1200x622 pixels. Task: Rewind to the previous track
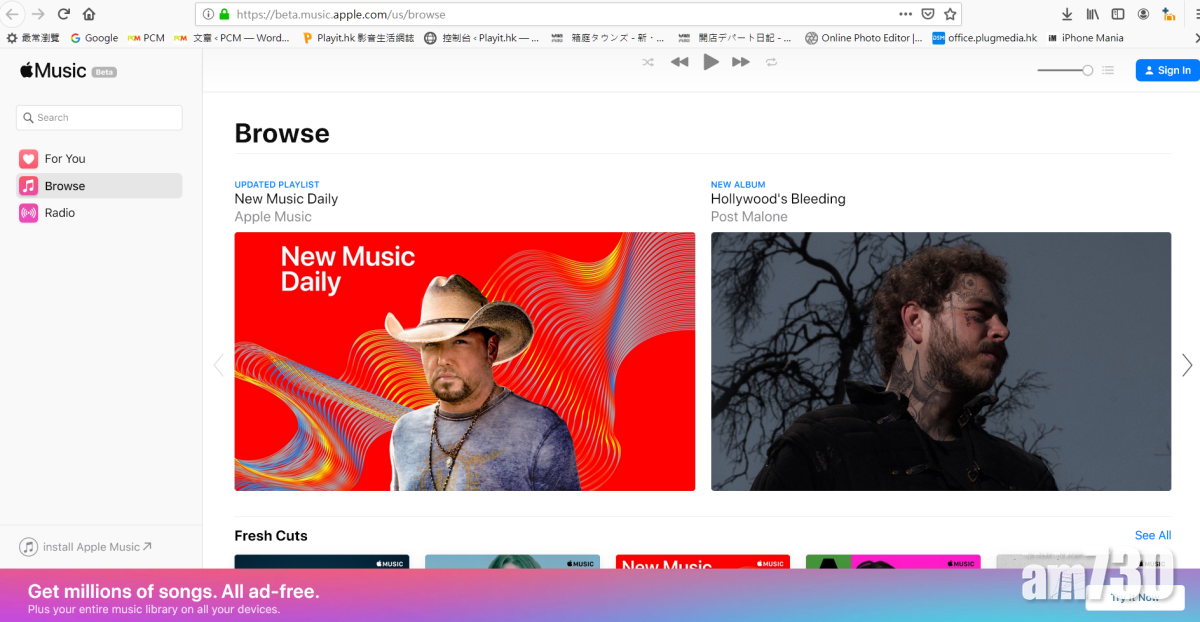[x=680, y=61]
